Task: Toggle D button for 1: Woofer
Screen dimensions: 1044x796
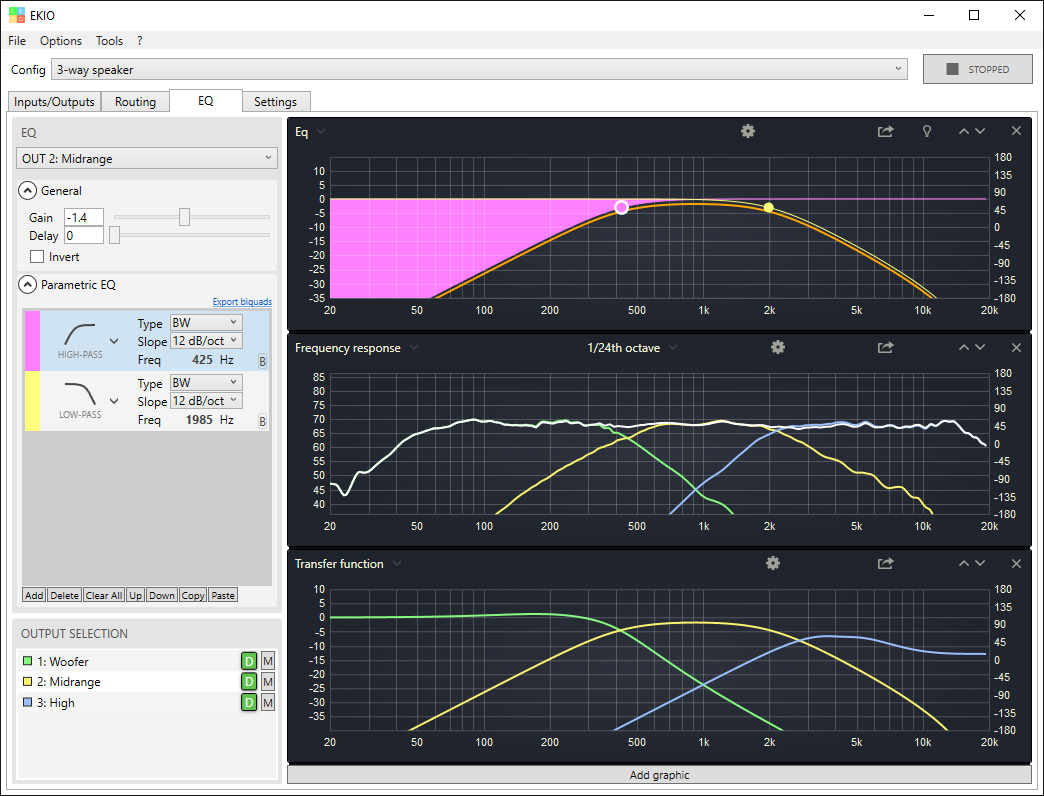Action: [248, 661]
